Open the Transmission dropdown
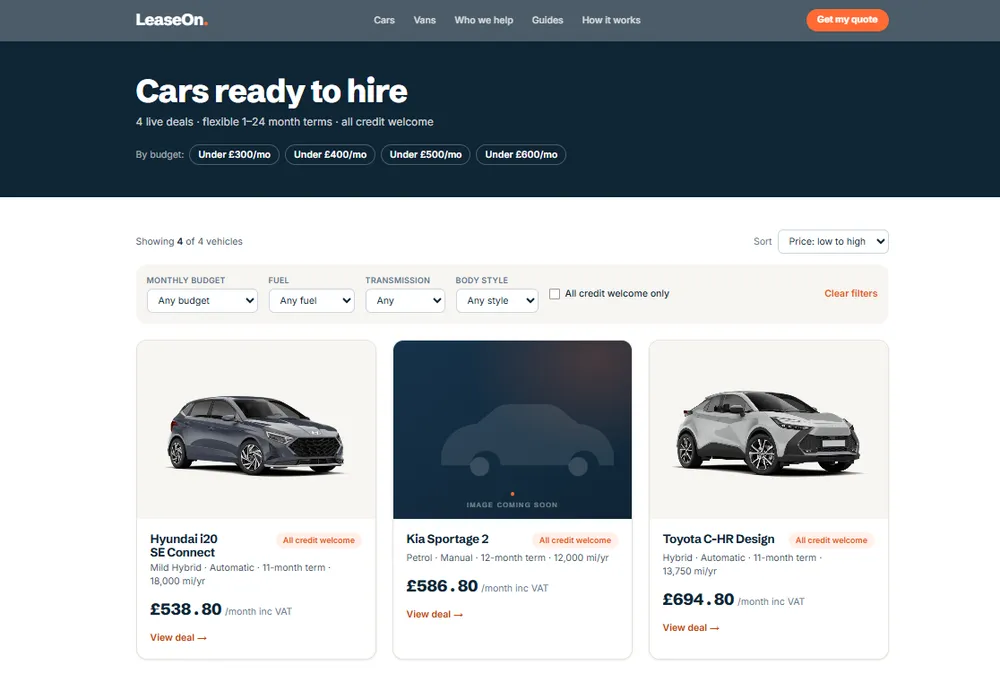The width and height of the screenshot is (1000, 674). 405,300
